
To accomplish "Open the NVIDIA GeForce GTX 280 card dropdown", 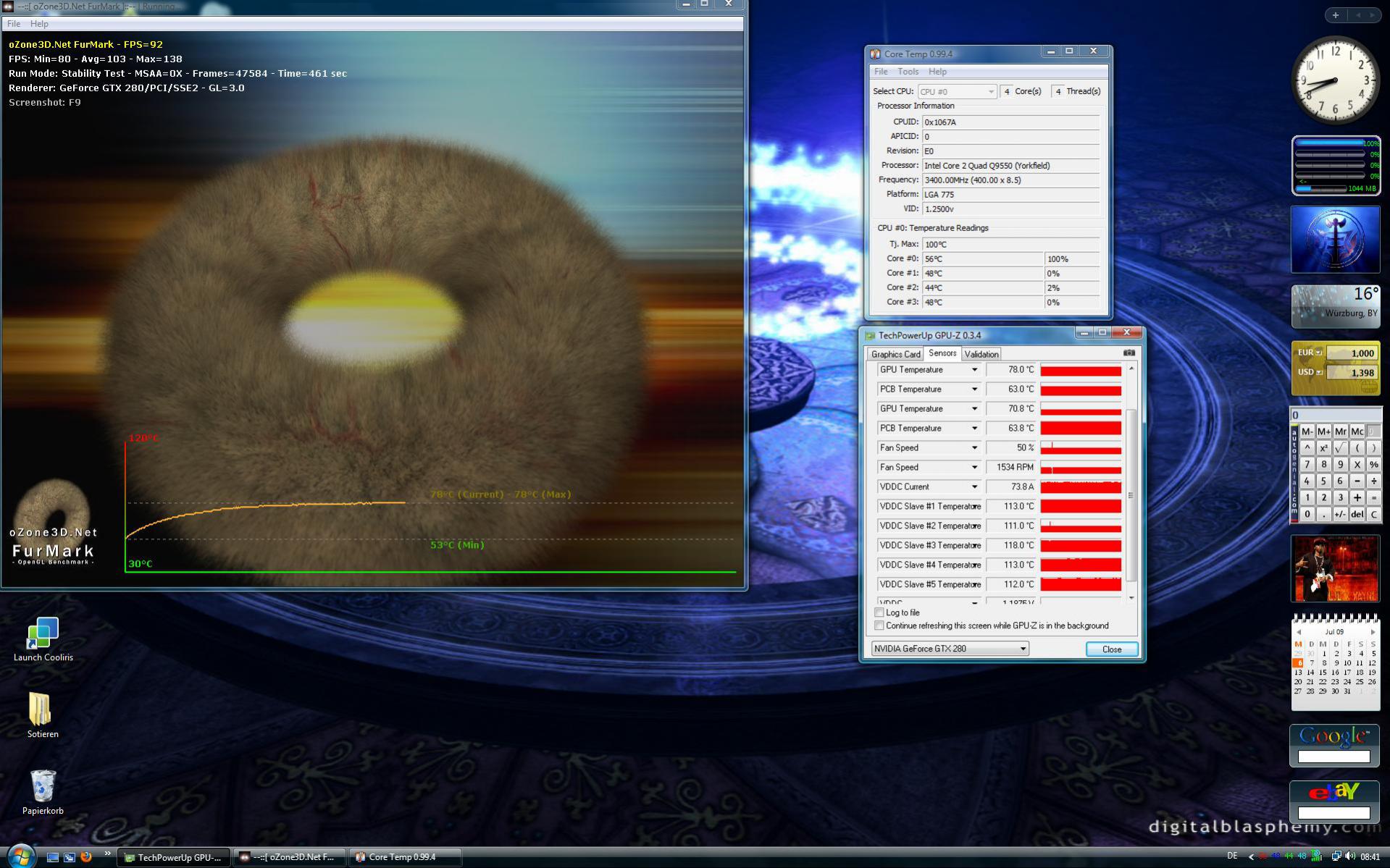I will (950, 649).
